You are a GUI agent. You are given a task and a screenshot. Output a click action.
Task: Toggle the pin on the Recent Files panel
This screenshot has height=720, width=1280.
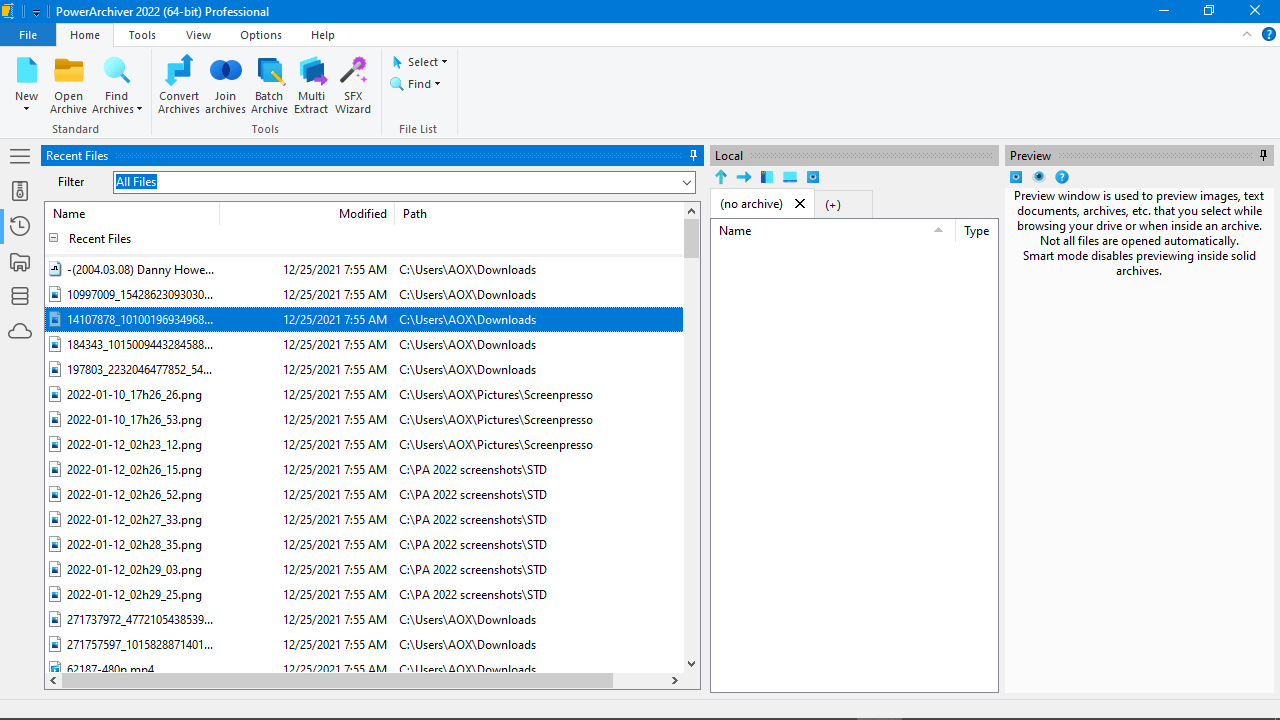(693, 155)
